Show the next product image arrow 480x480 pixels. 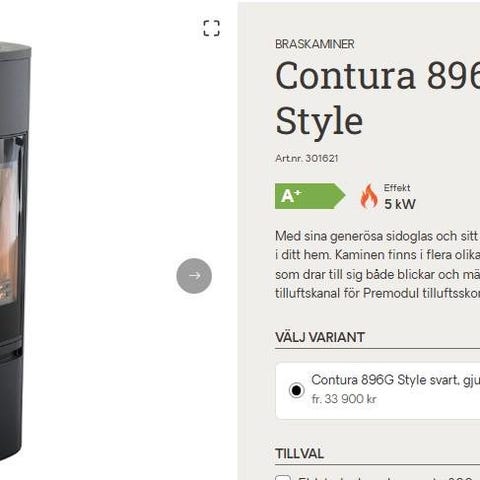(x=194, y=276)
